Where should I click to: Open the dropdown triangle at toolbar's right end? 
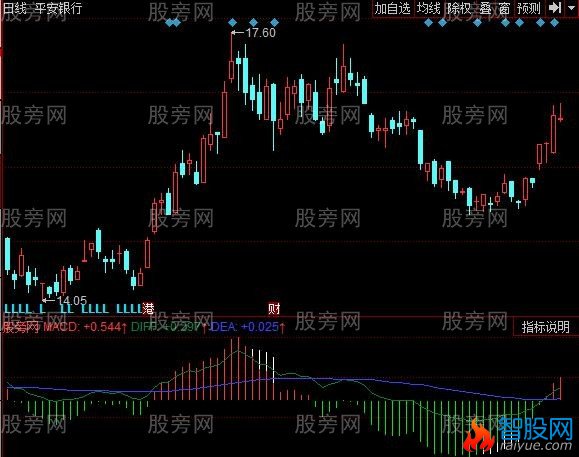(571, 8)
